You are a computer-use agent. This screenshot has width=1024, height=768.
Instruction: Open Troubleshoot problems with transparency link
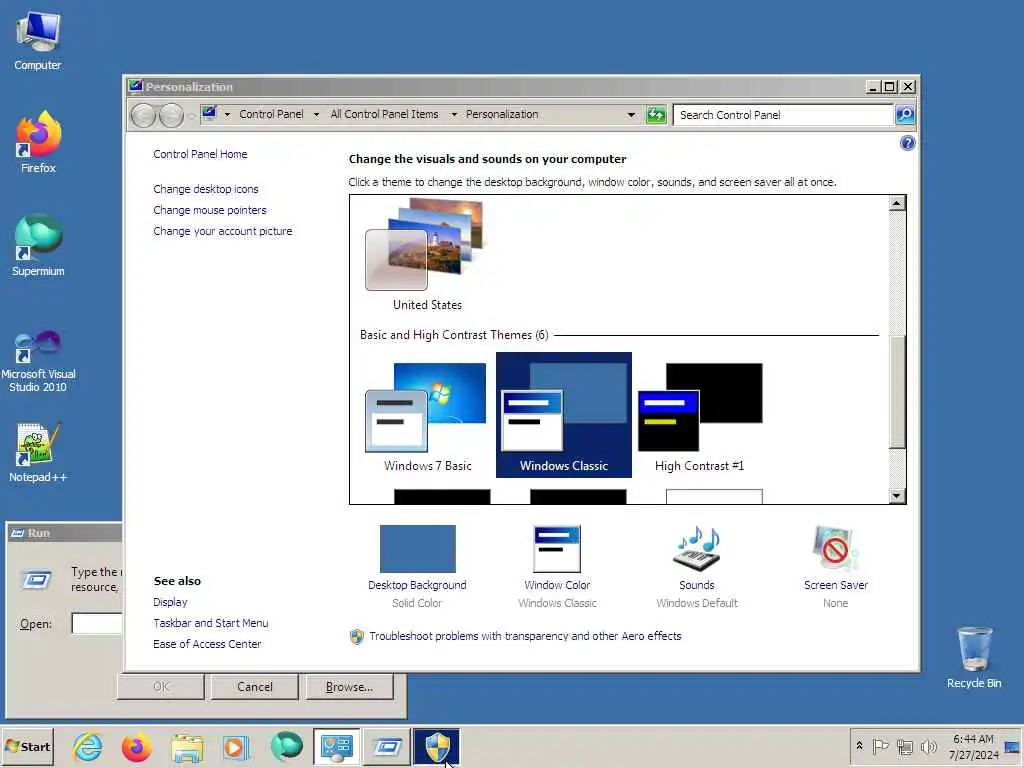click(525, 636)
